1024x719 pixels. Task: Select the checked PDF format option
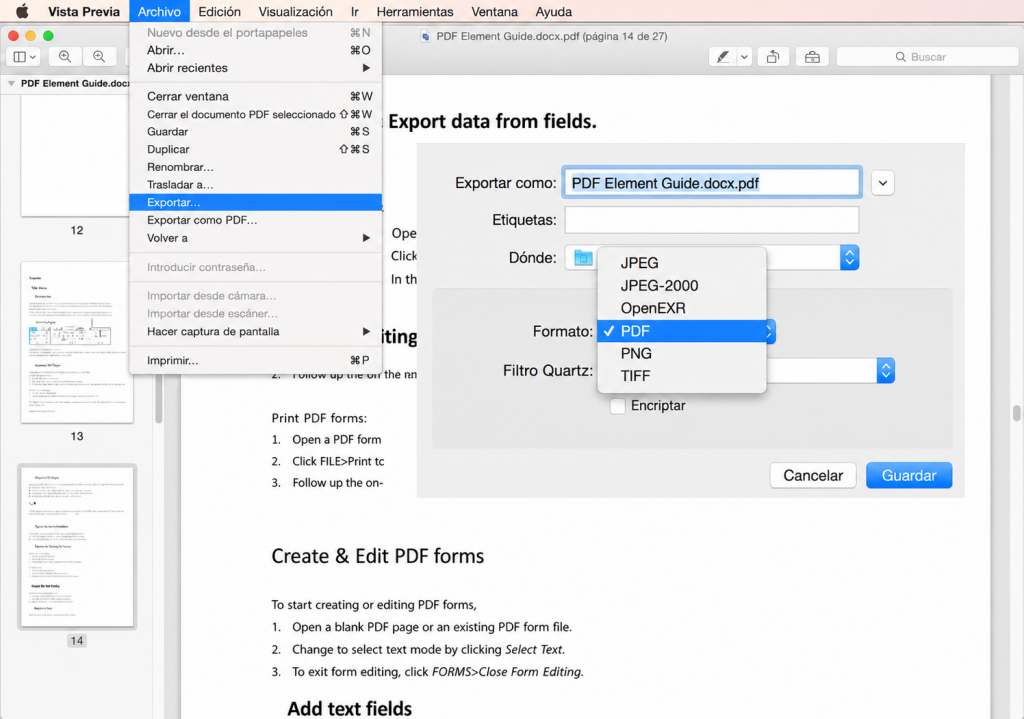pos(681,331)
